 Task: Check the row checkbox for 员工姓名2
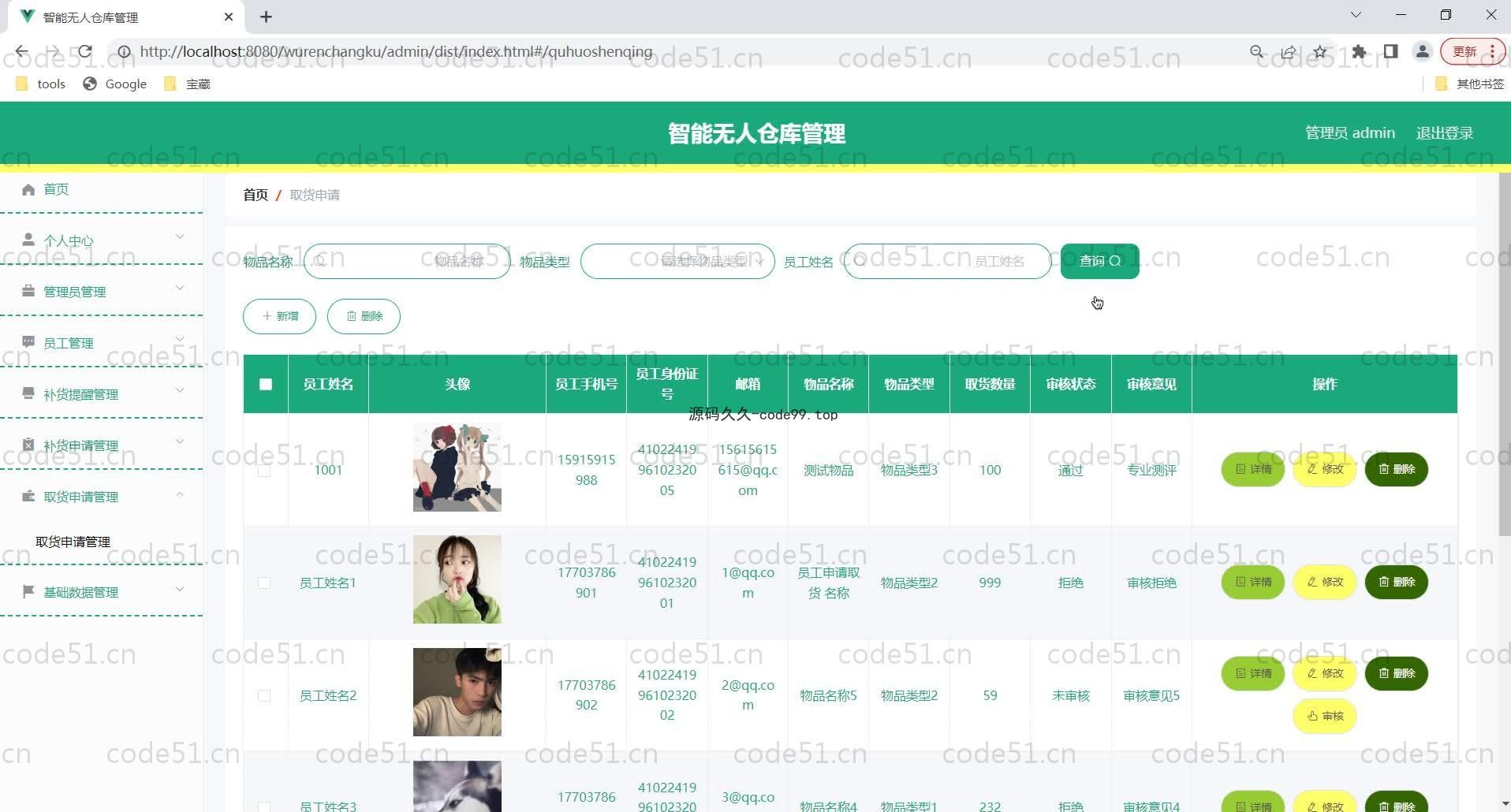pos(264,695)
